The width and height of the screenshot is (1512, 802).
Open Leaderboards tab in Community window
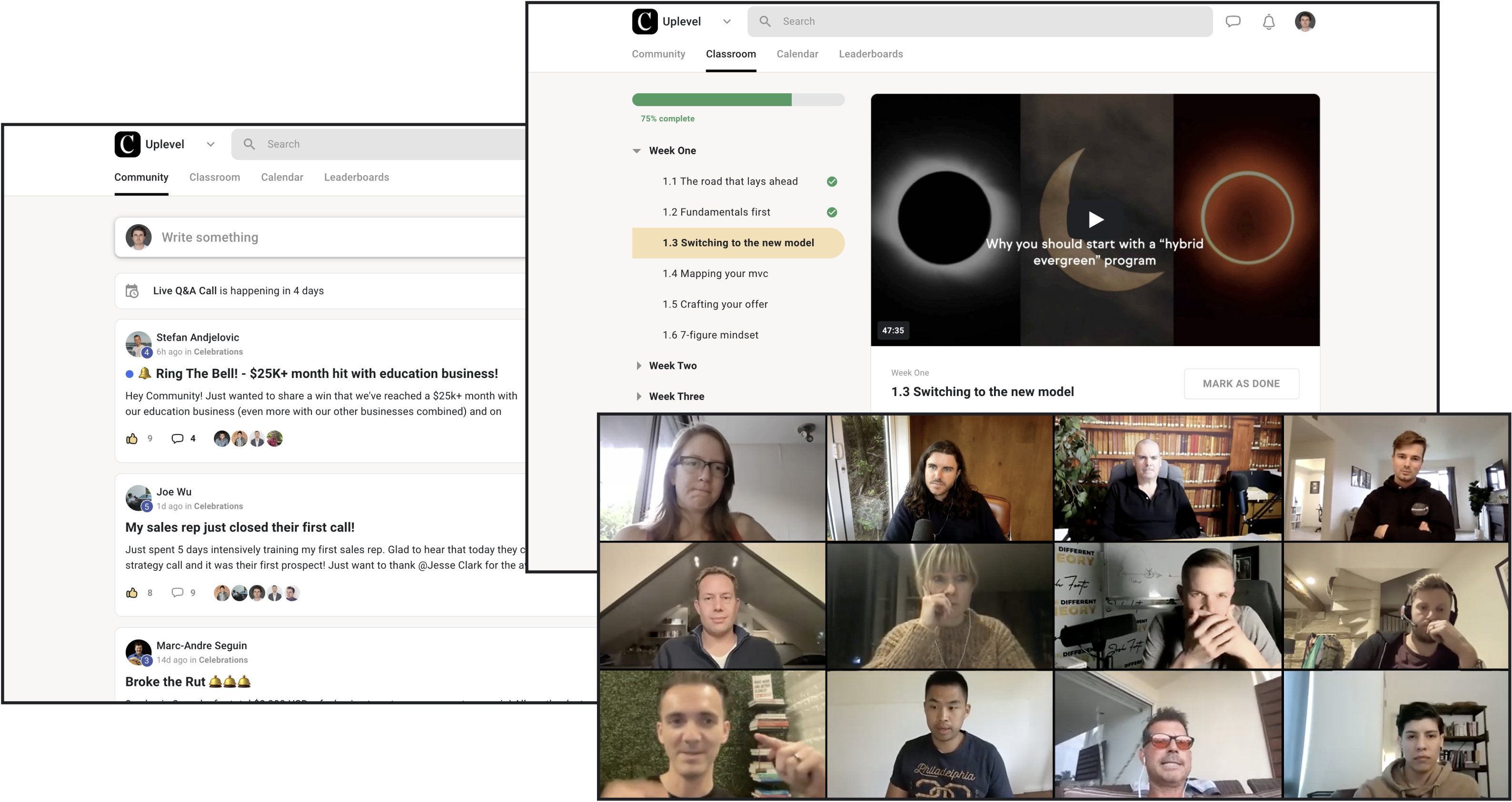click(x=356, y=177)
